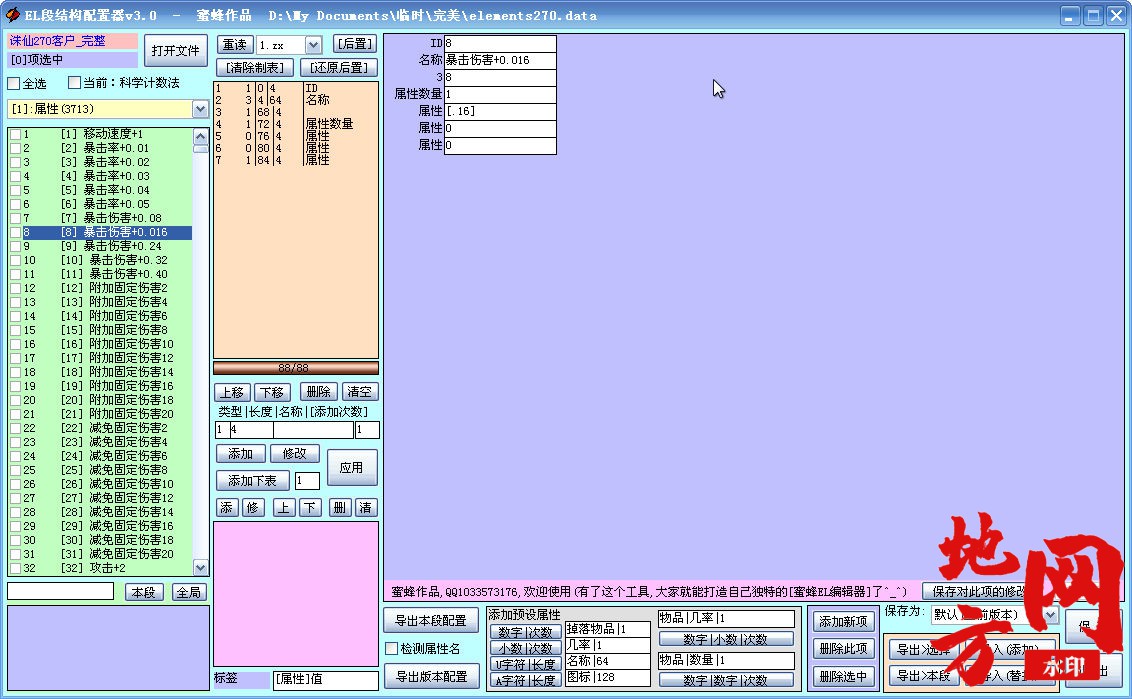
Task: Click the U字符|长度 preset button
Action: (526, 664)
